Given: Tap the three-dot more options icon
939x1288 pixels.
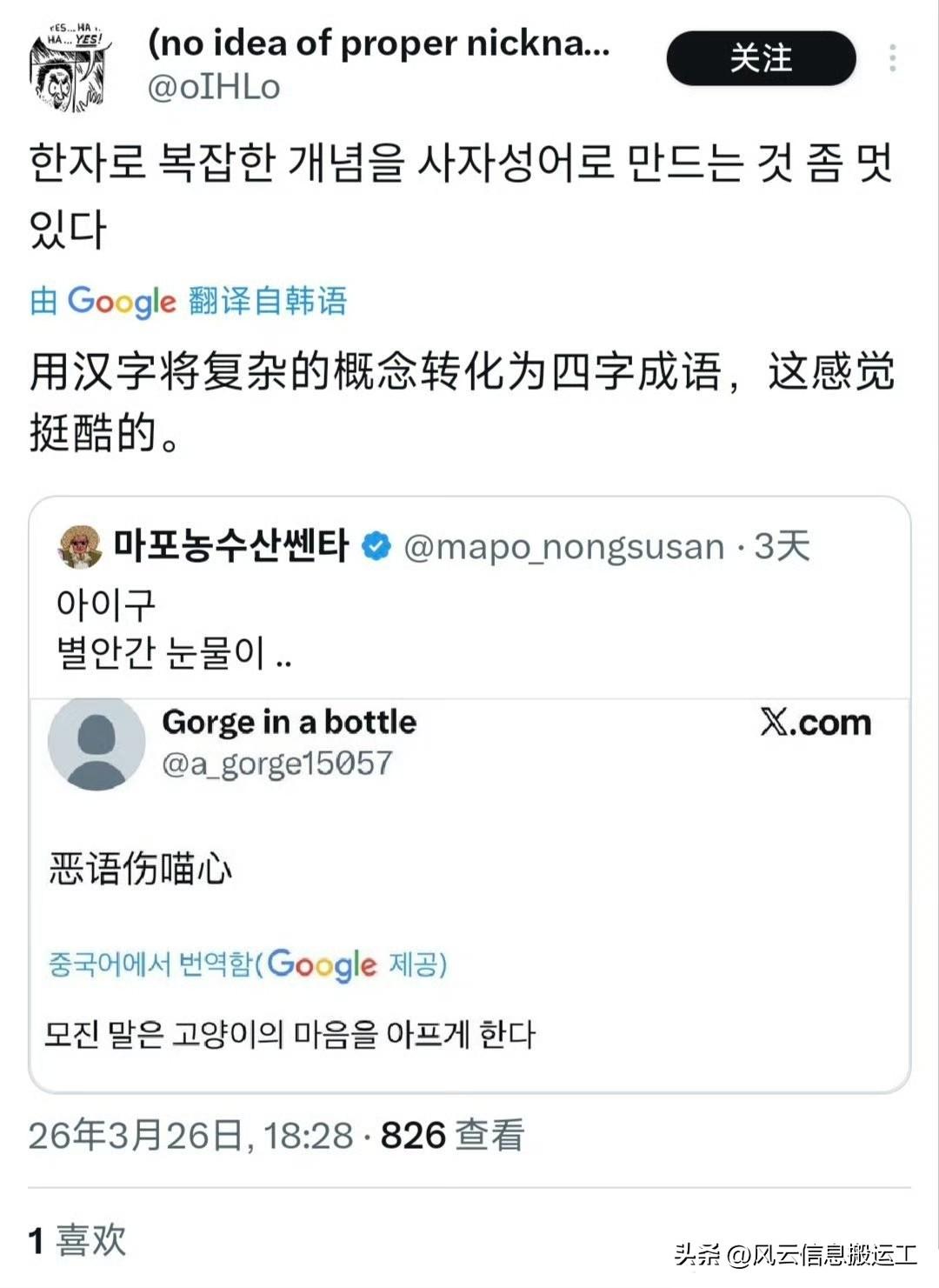Looking at the screenshot, I should 892,58.
